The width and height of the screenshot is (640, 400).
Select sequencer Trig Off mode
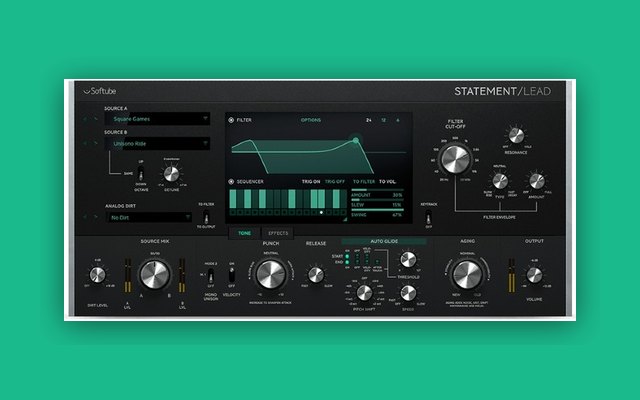[335, 182]
